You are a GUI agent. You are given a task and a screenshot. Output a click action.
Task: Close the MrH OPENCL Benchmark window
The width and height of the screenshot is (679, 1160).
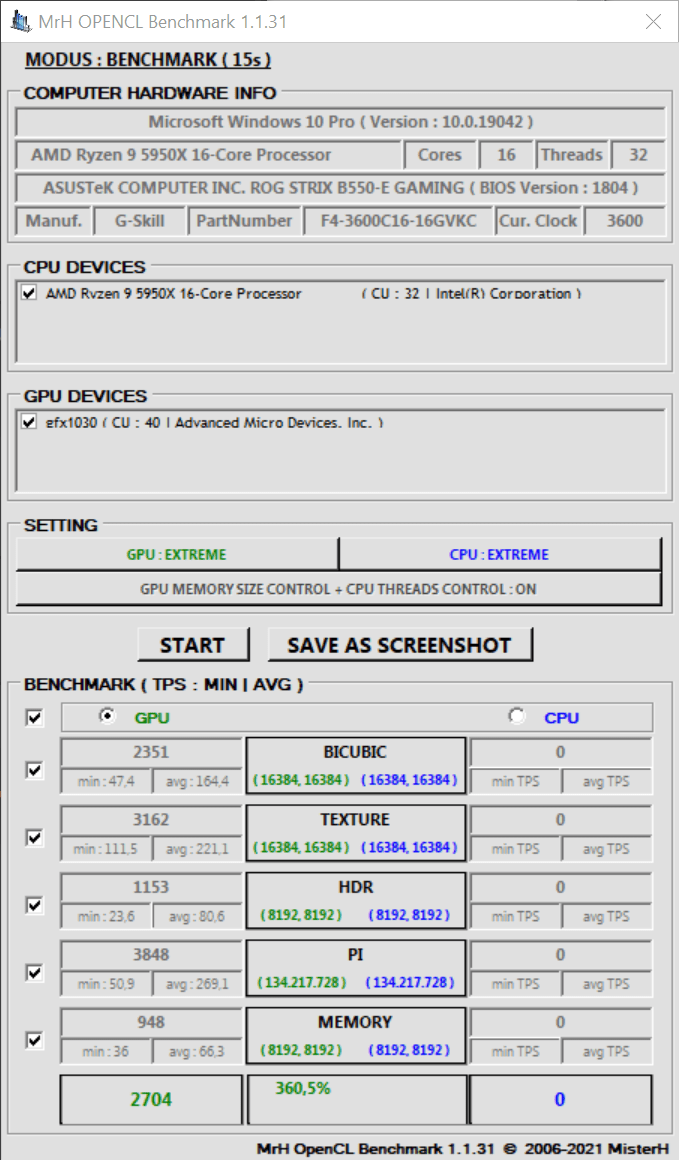653,21
